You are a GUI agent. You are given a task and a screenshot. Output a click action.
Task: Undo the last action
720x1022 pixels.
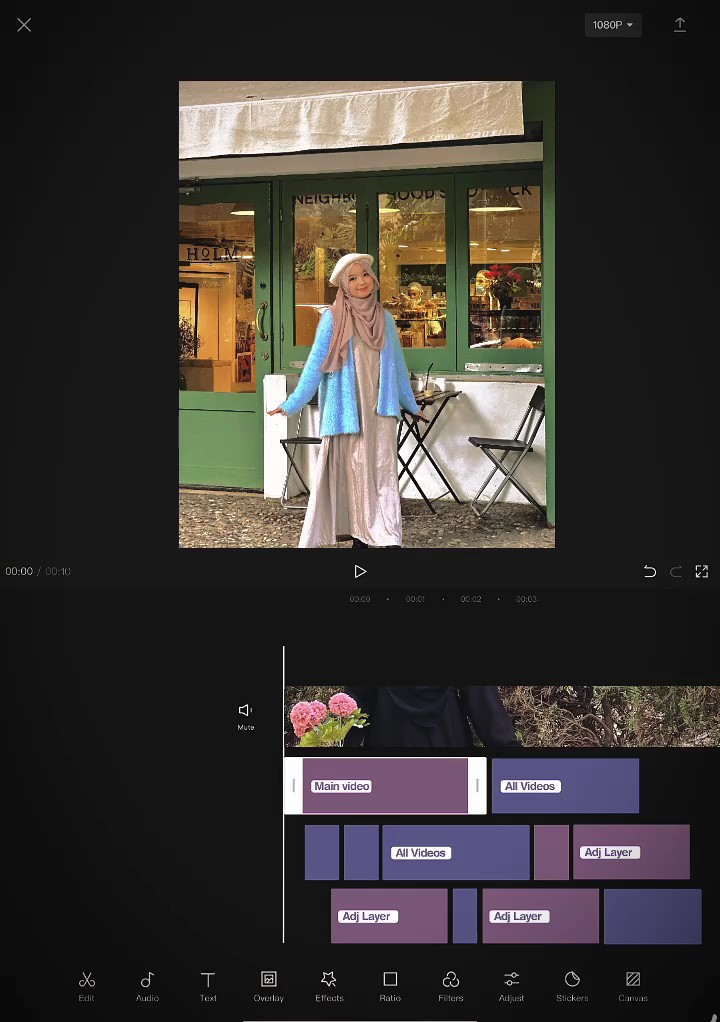(x=649, y=572)
